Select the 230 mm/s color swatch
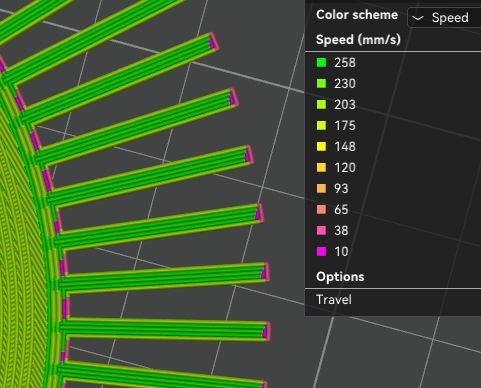The width and height of the screenshot is (481, 388). coord(321,84)
